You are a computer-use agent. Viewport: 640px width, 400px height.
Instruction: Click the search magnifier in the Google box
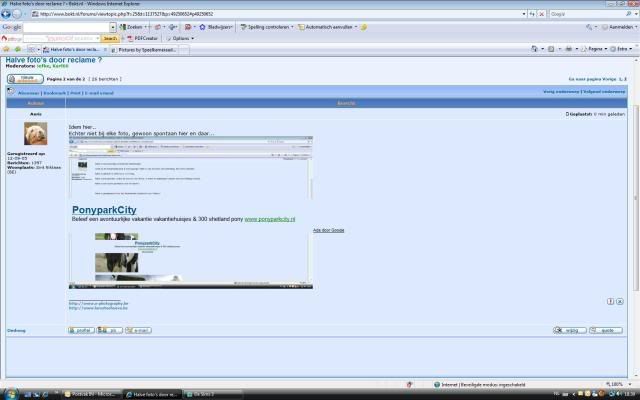[x=629, y=14]
